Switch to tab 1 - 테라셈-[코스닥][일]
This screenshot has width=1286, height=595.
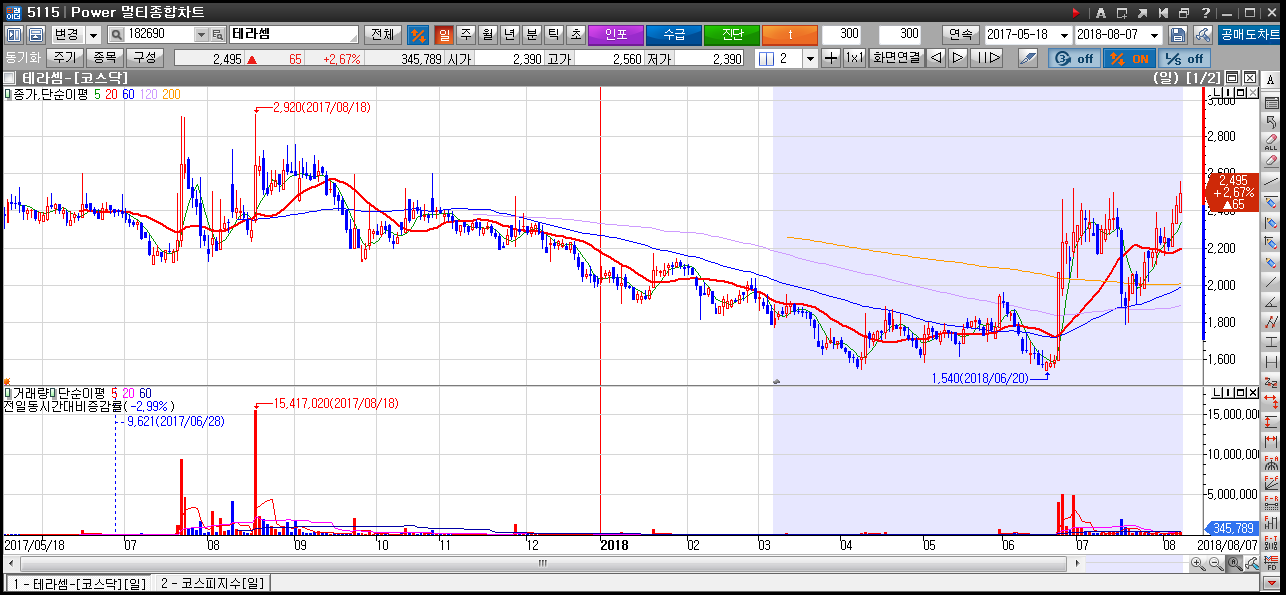point(78,583)
